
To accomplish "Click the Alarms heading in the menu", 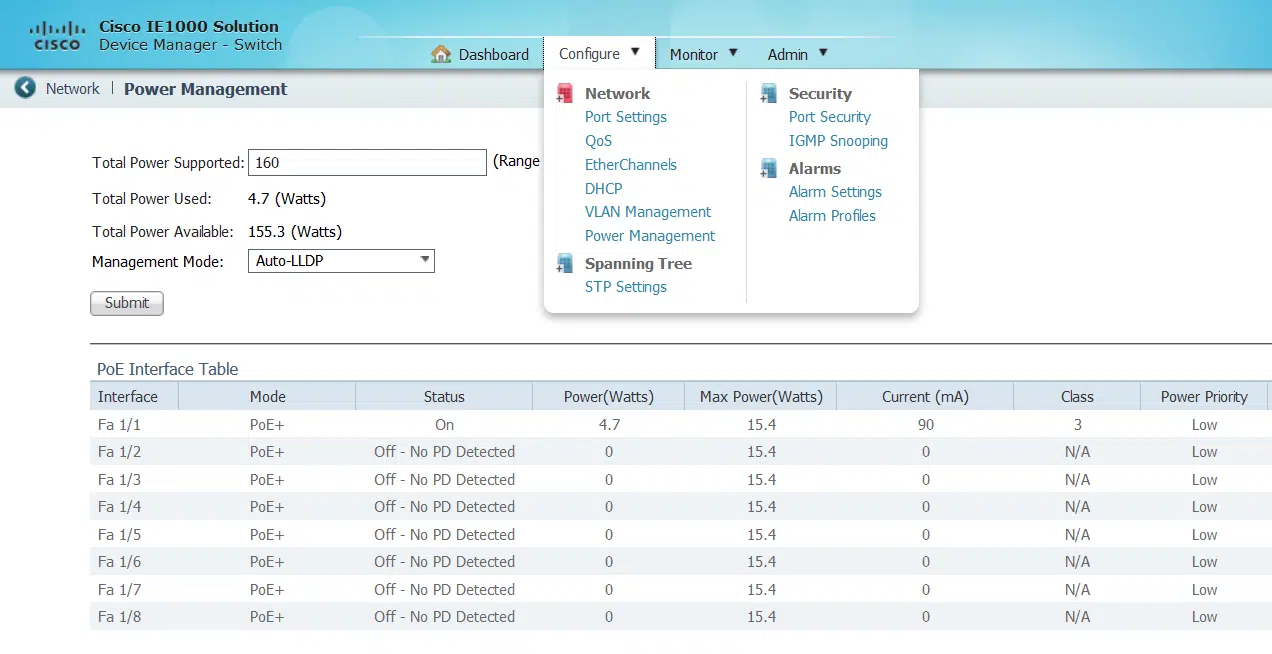I will [x=814, y=169].
